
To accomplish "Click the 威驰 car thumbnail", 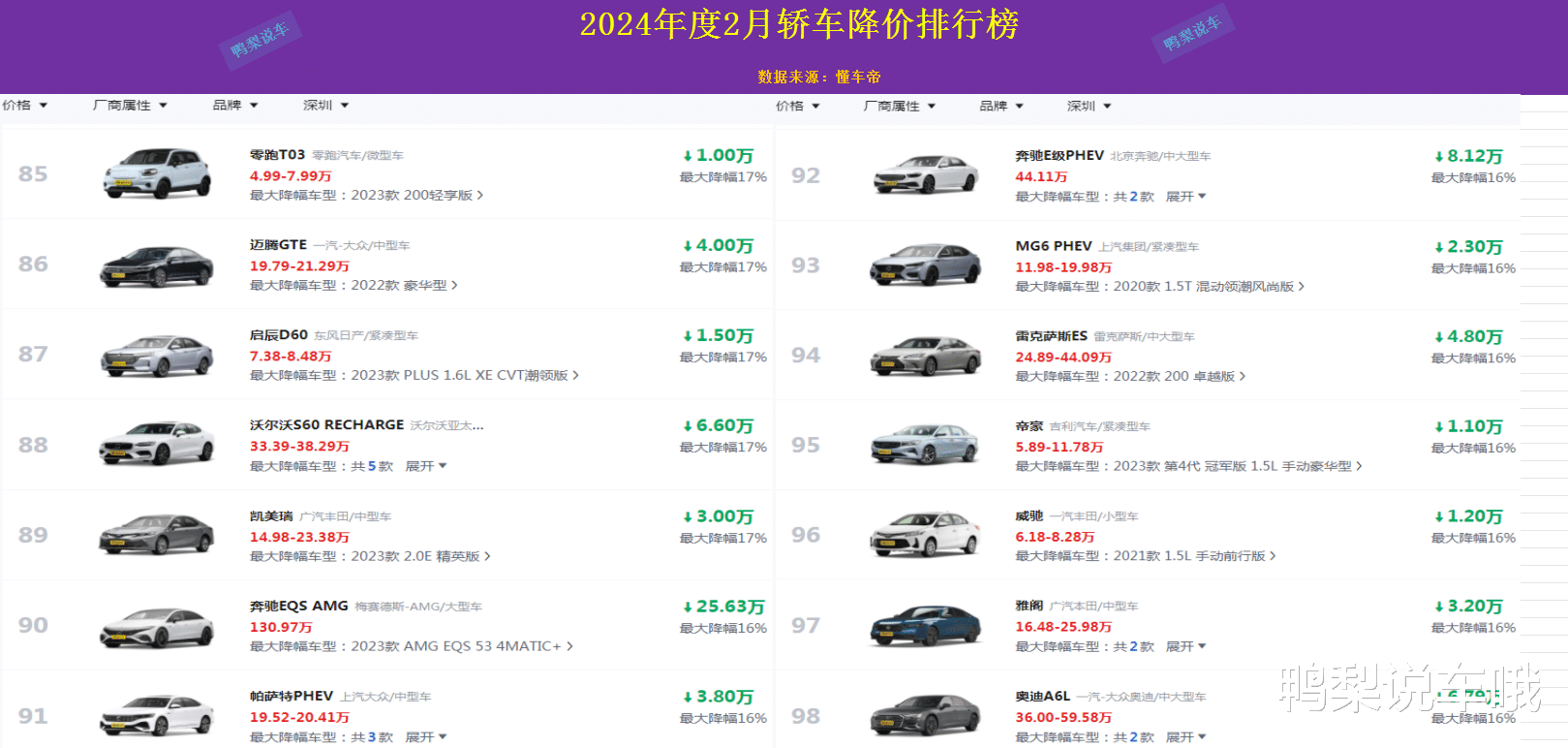I will tap(926, 536).
